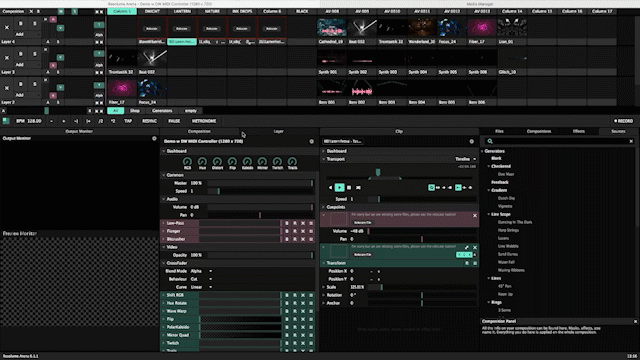The height and width of the screenshot is (360, 640).
Task: Open the Bitcrusher effect menu icon
Action: coord(311,239)
